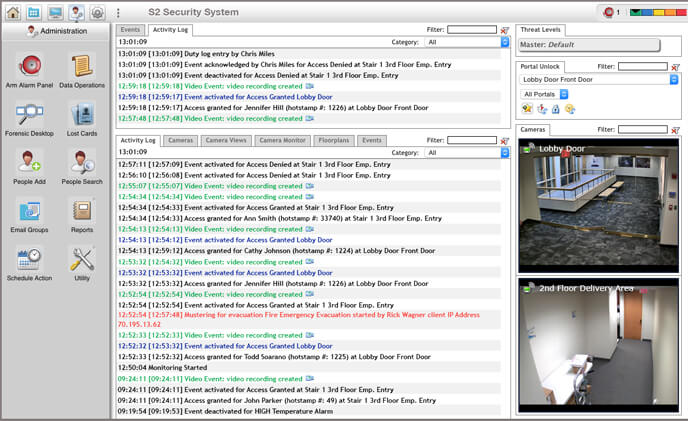Screen dimensions: 688x421
Task: Click the lower Activity Log filter field
Action: point(472,140)
